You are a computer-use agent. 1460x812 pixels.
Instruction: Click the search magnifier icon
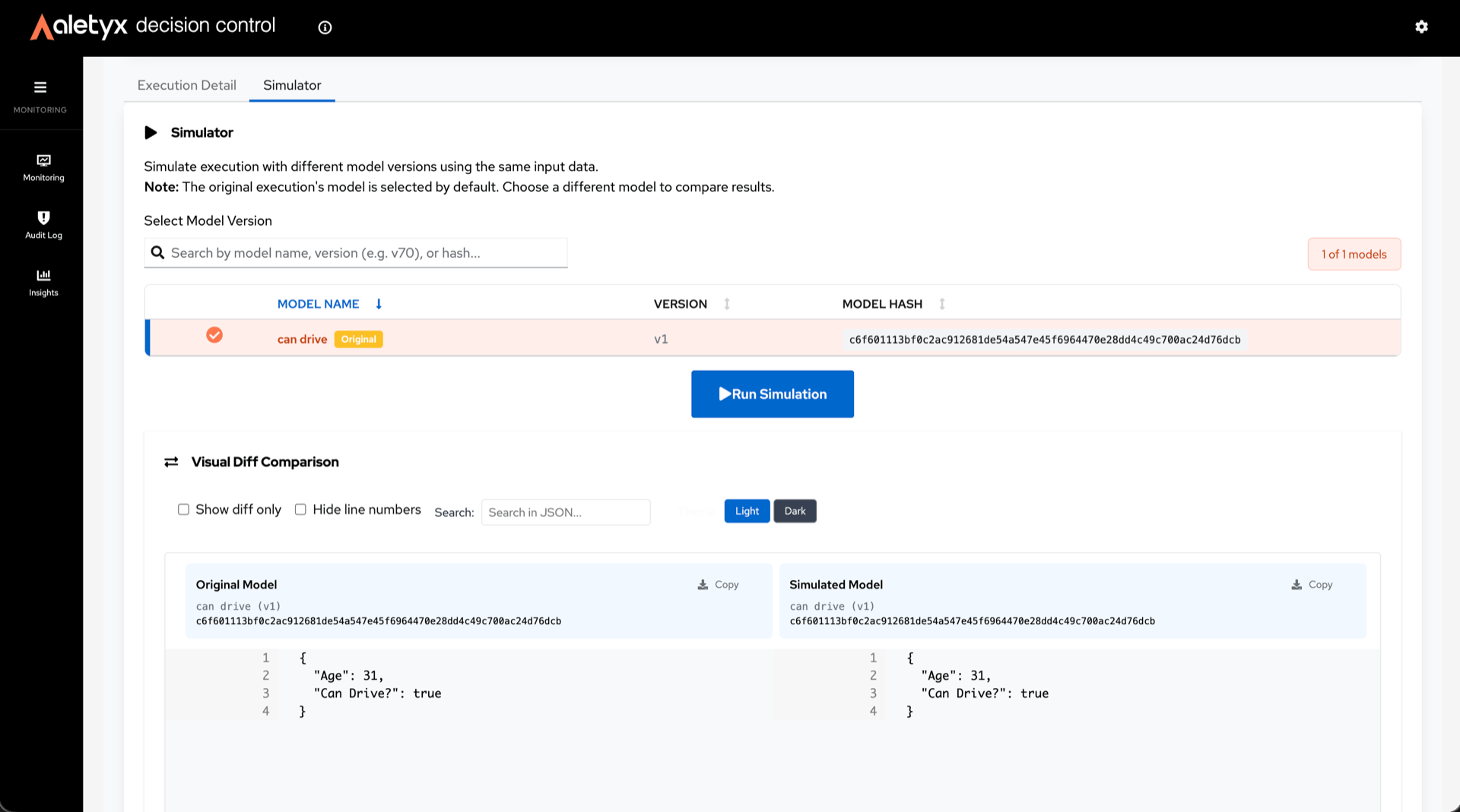(157, 253)
